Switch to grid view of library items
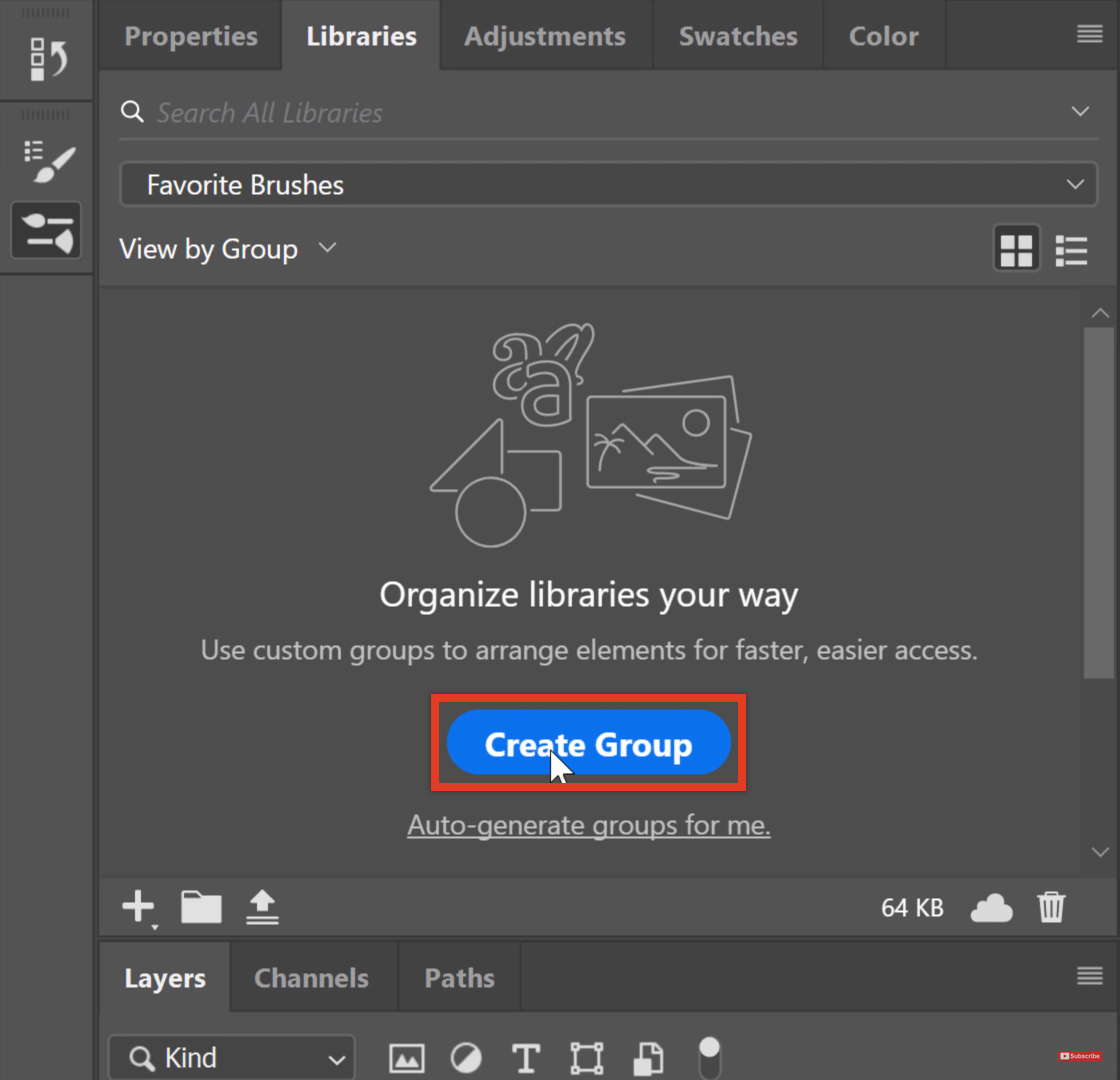 [1016, 250]
